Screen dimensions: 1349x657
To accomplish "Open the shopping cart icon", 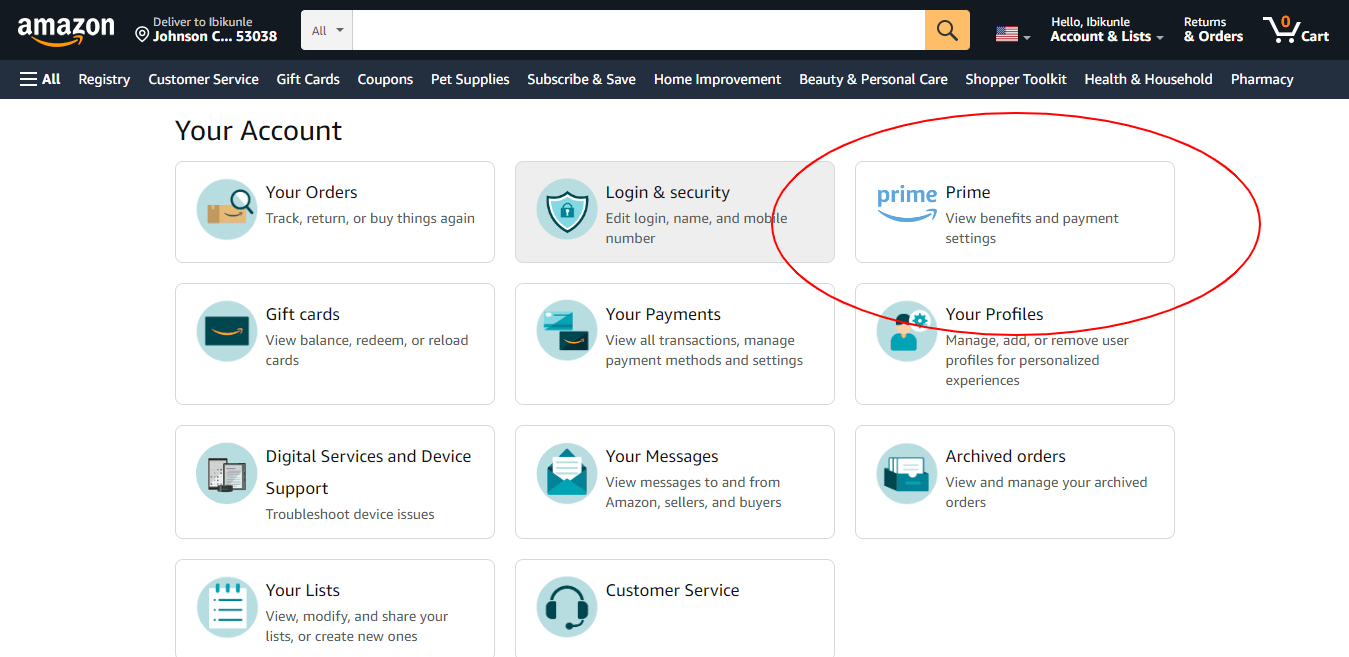I will (1281, 30).
